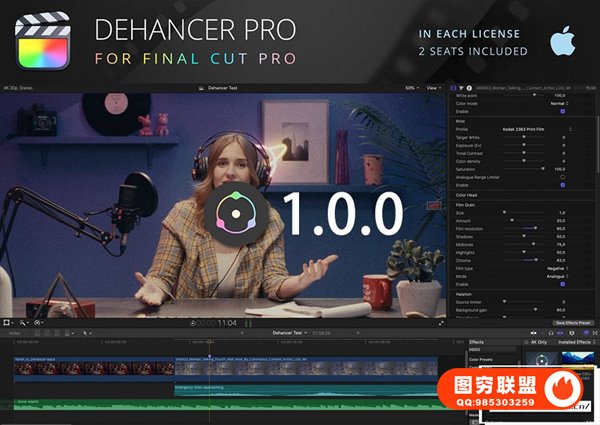600x425 pixels.
Task: Toggle the Print section Enable checkbox
Action: click(562, 185)
